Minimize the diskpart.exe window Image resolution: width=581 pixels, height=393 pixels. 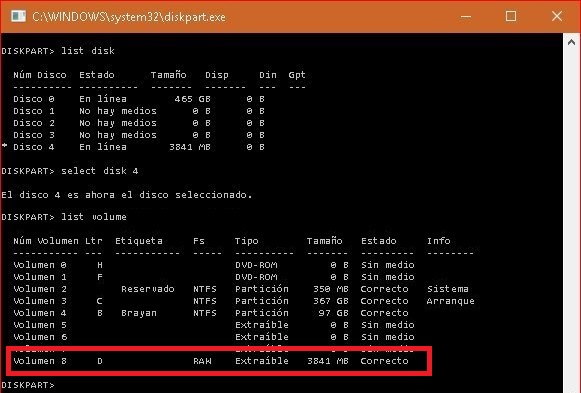(466, 17)
